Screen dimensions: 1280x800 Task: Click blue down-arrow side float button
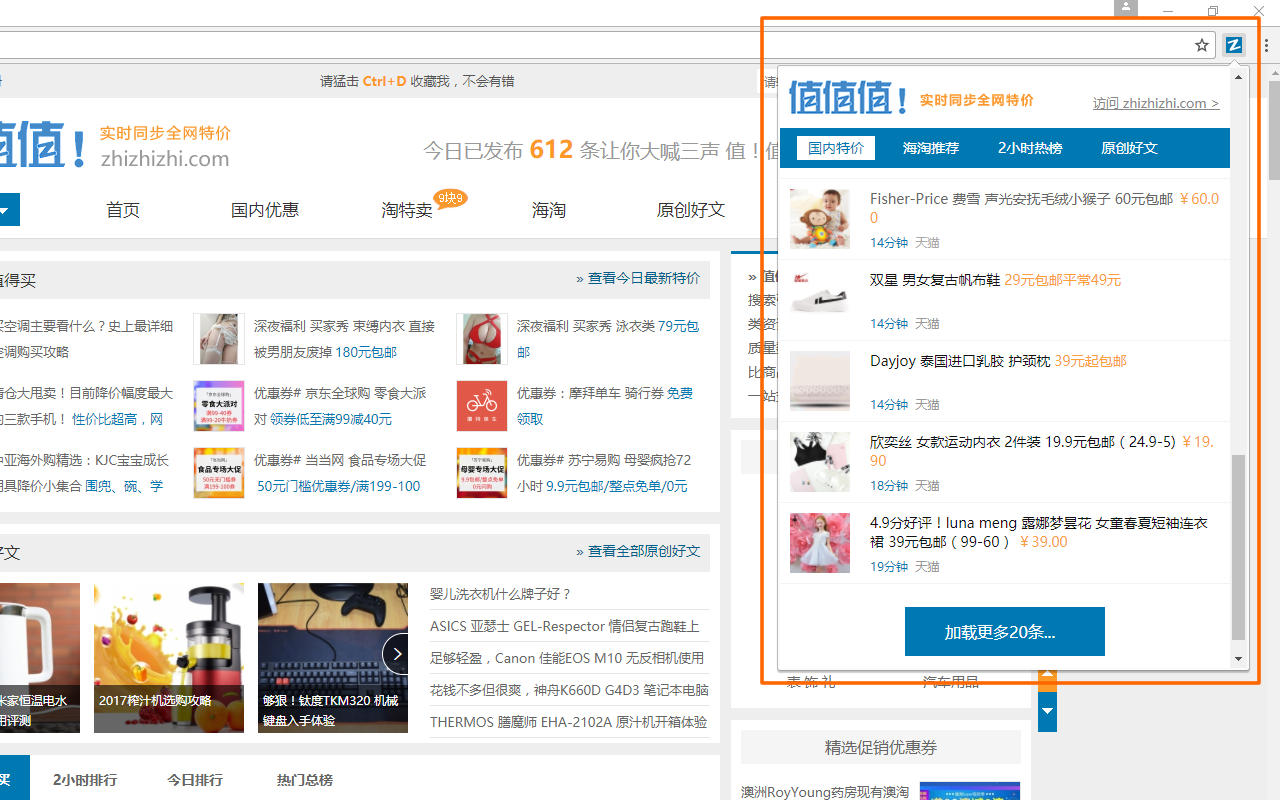[x=1047, y=712]
